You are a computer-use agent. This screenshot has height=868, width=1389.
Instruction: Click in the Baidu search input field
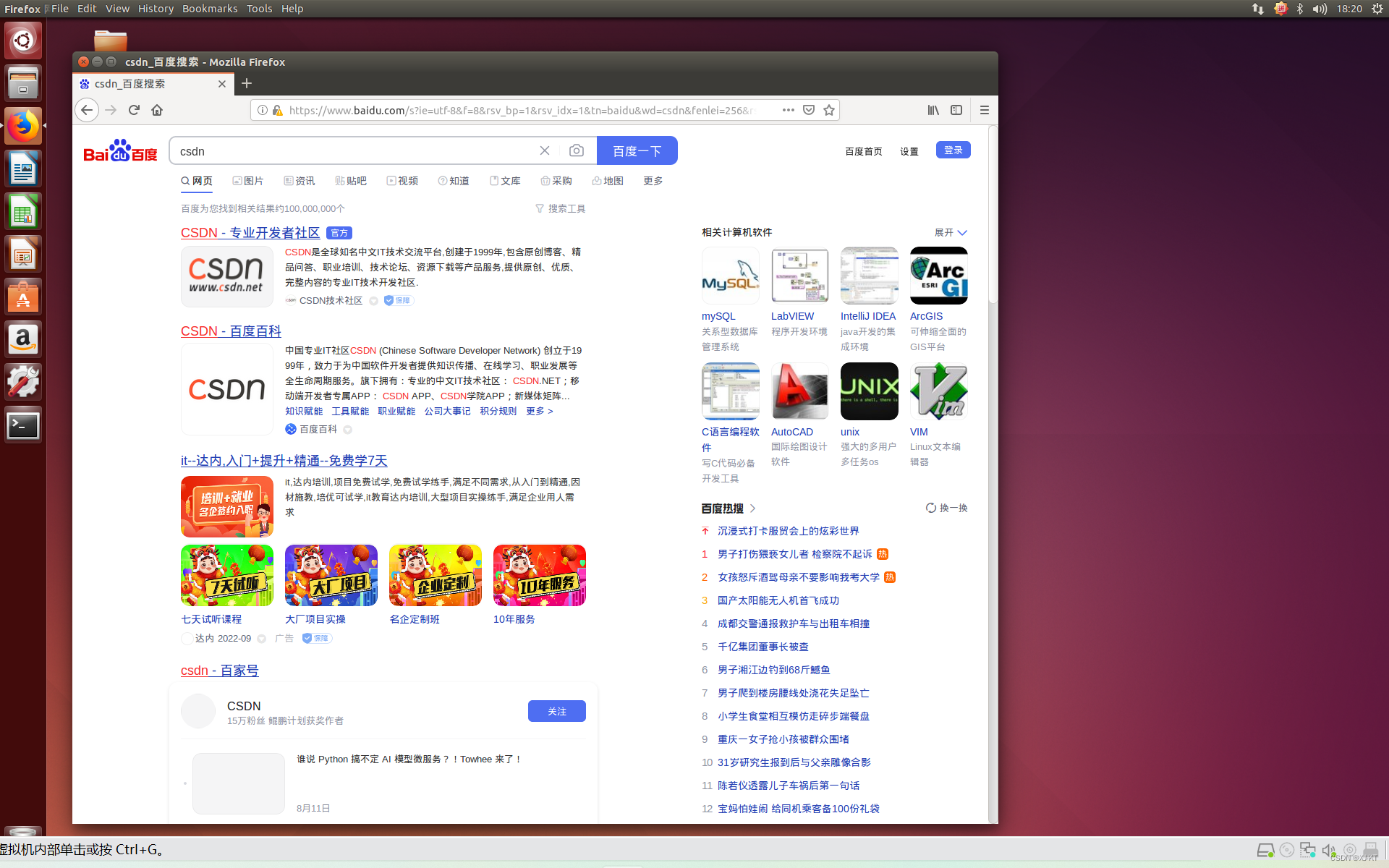click(354, 150)
